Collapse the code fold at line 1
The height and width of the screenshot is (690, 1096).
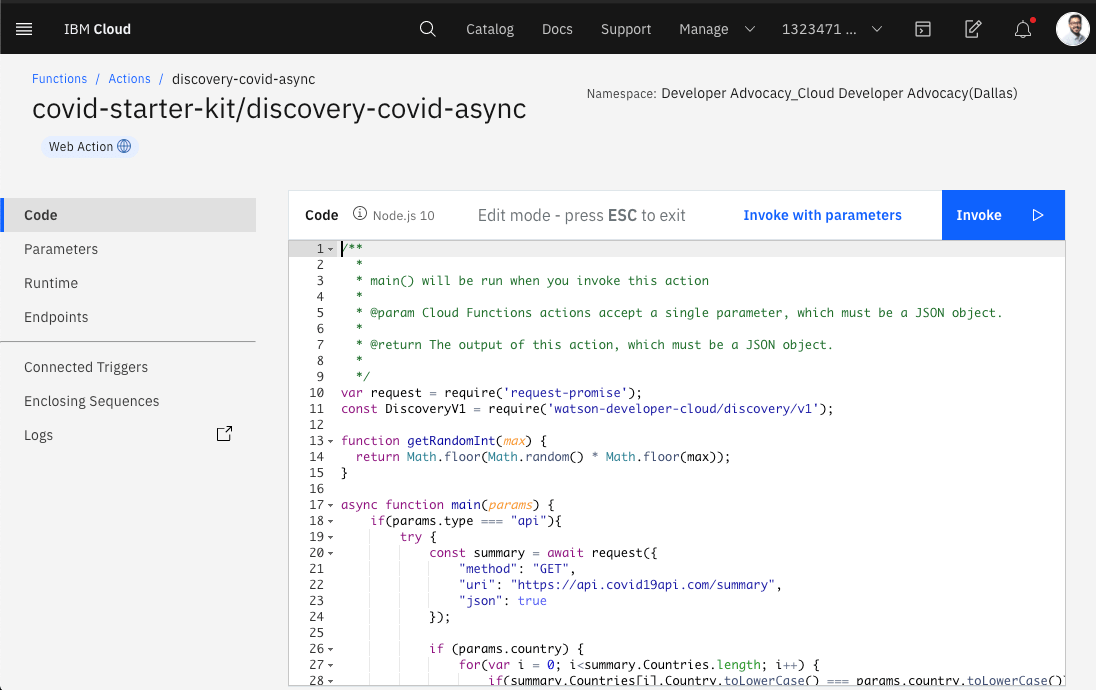click(331, 249)
